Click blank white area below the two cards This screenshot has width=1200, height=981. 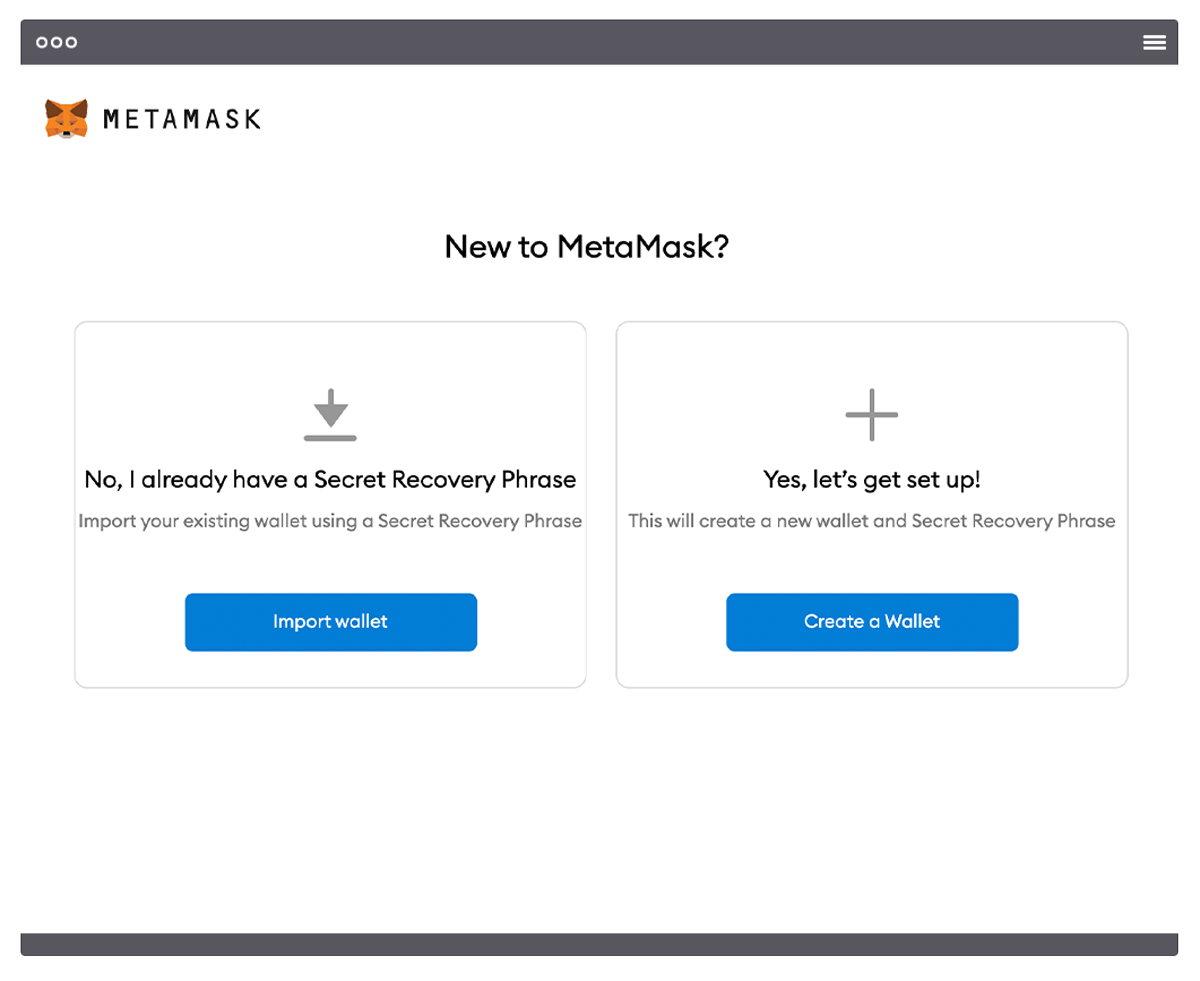[x=600, y=810]
